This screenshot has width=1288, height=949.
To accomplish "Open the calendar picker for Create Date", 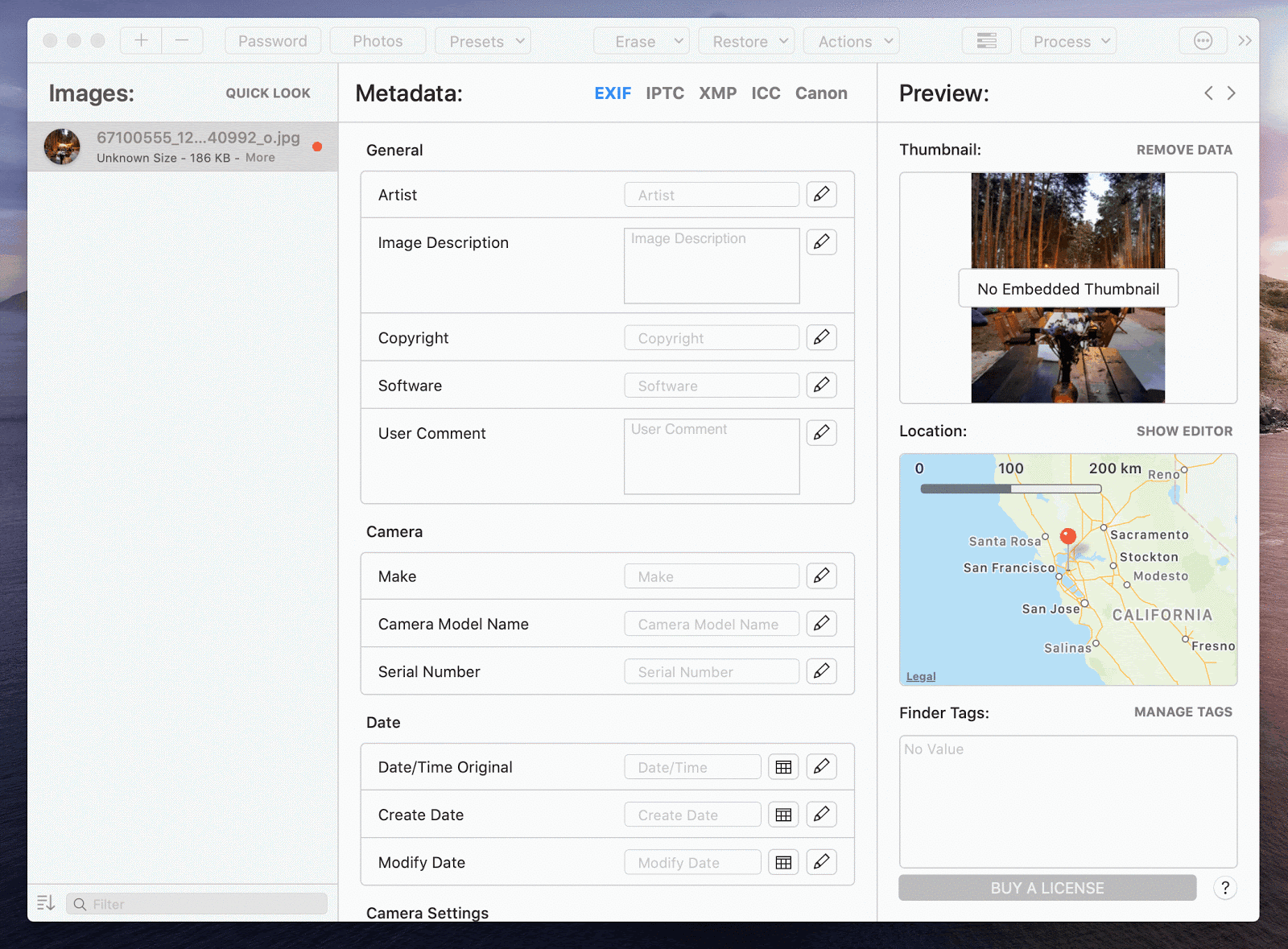I will (x=783, y=815).
